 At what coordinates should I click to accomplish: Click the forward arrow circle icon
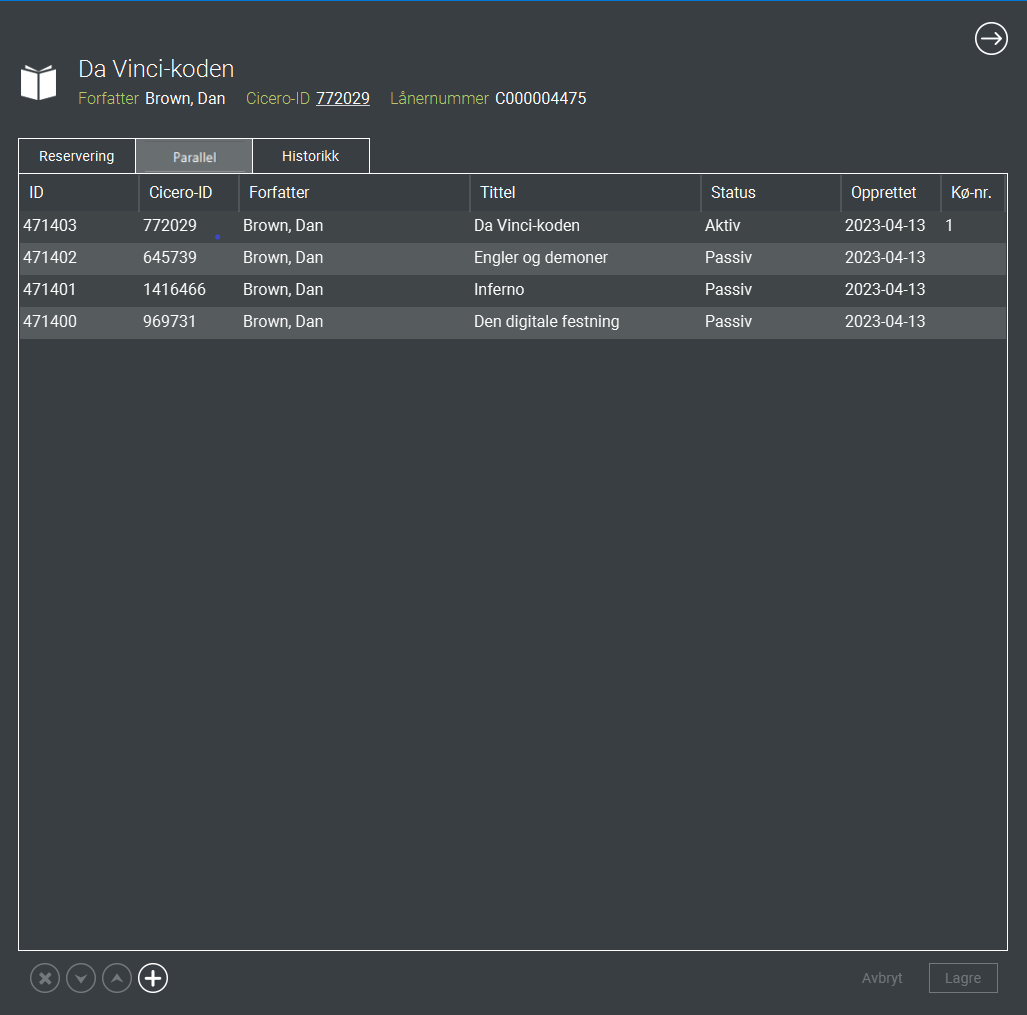(x=991, y=39)
